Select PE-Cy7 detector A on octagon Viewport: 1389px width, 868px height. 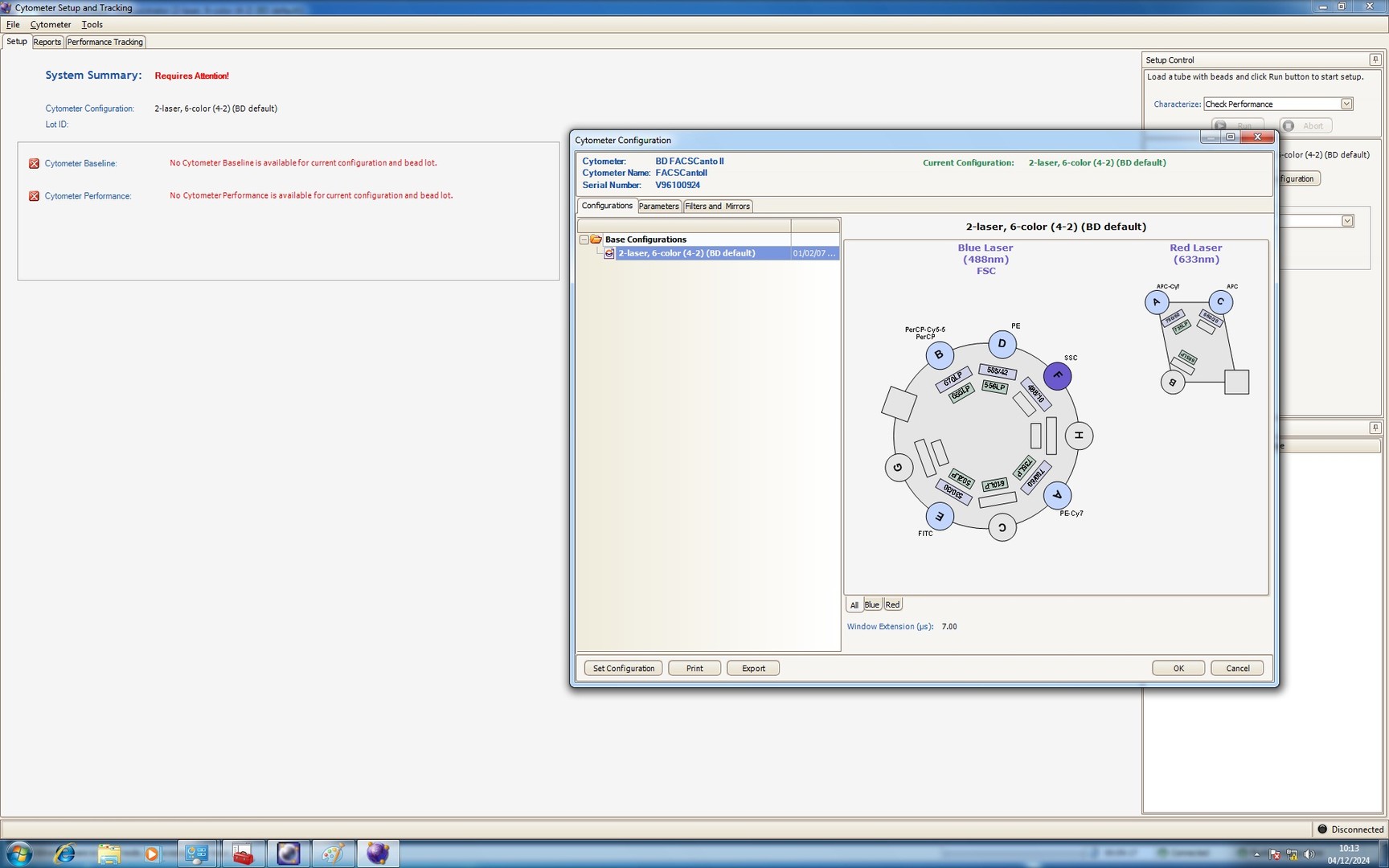[1057, 495]
